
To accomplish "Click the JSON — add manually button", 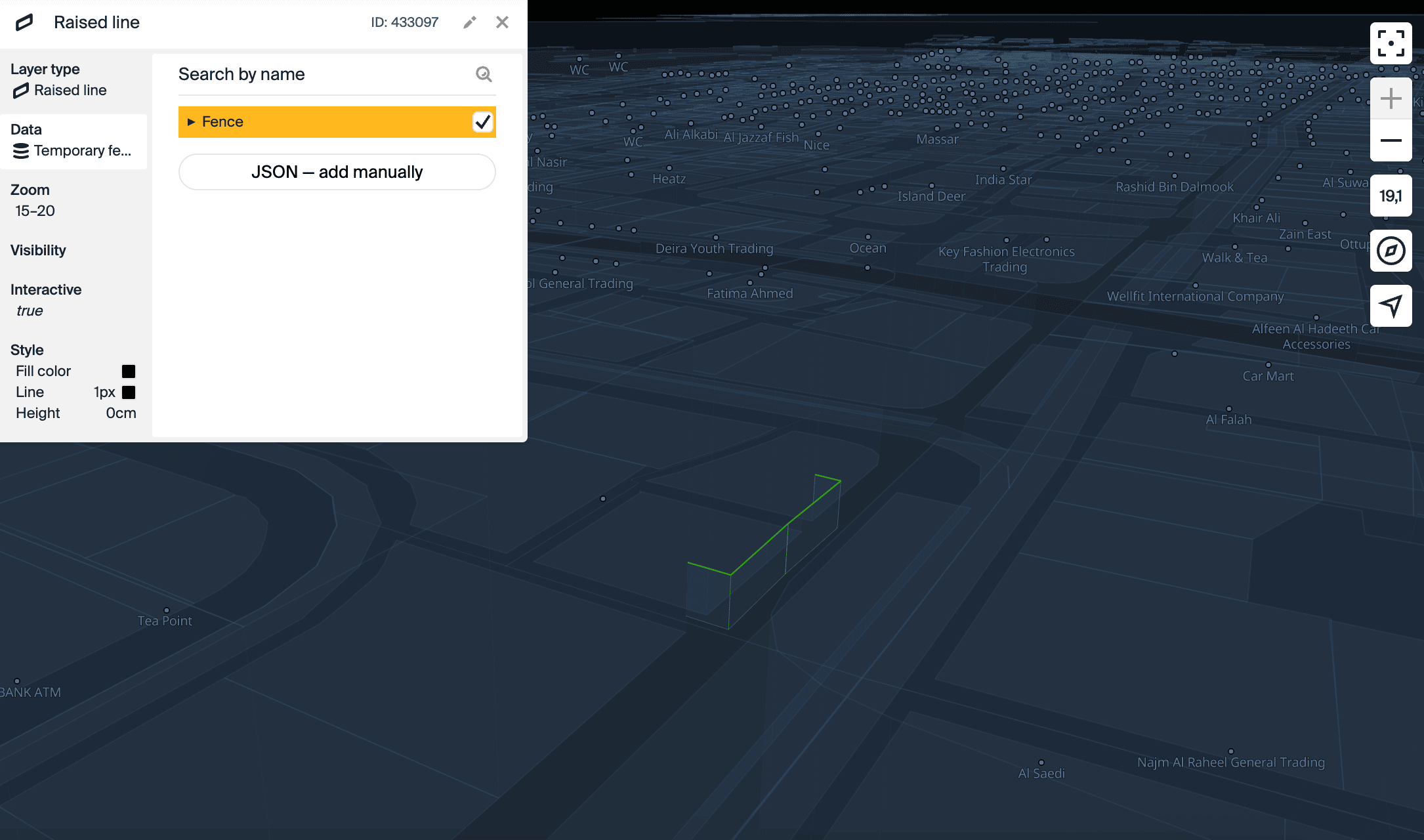I will (x=337, y=172).
